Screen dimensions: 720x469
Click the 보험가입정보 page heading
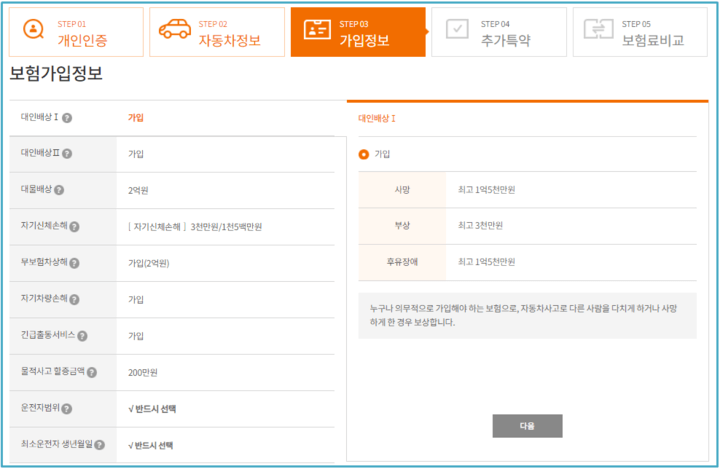(x=56, y=73)
